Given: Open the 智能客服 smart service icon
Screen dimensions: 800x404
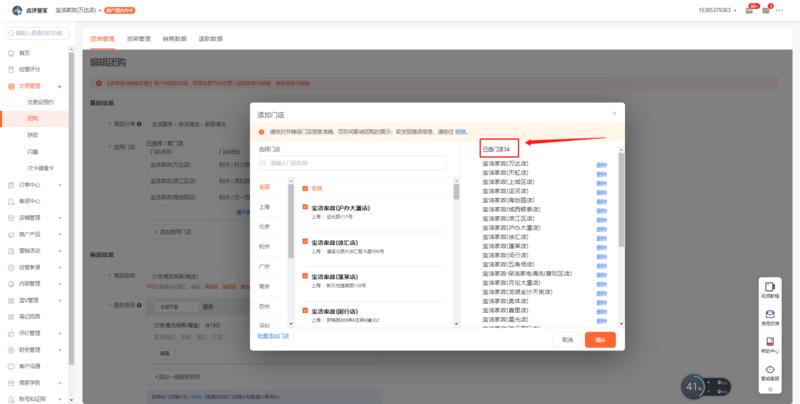Looking at the screenshot, I should 770,369.
